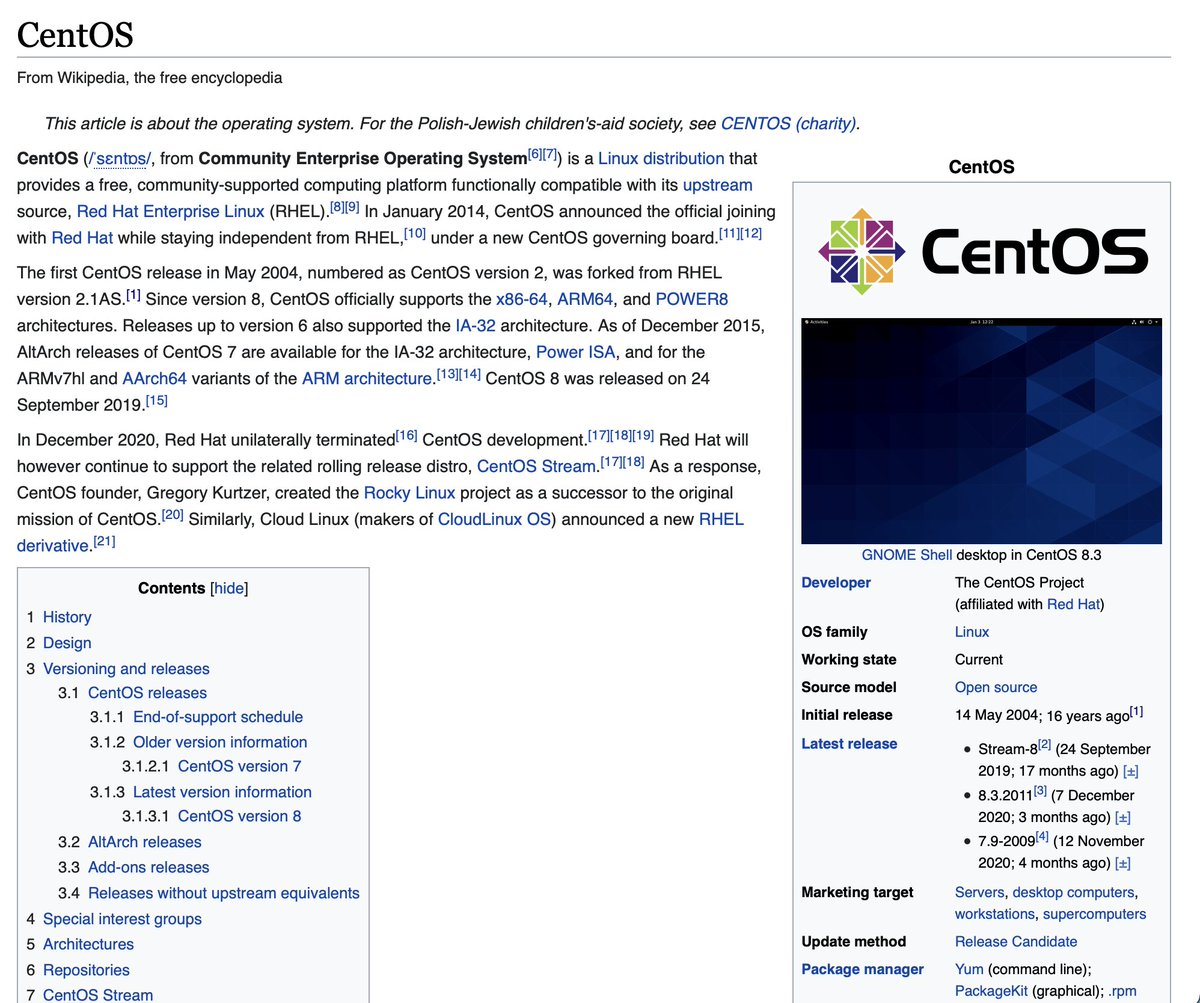
Task: Click the .rpm link
Action: [x=1121, y=992]
